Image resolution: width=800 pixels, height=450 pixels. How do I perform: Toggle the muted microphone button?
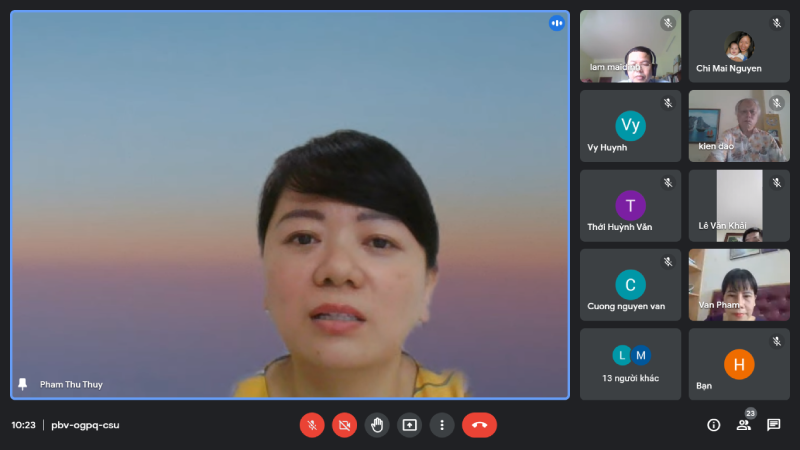[x=312, y=425]
